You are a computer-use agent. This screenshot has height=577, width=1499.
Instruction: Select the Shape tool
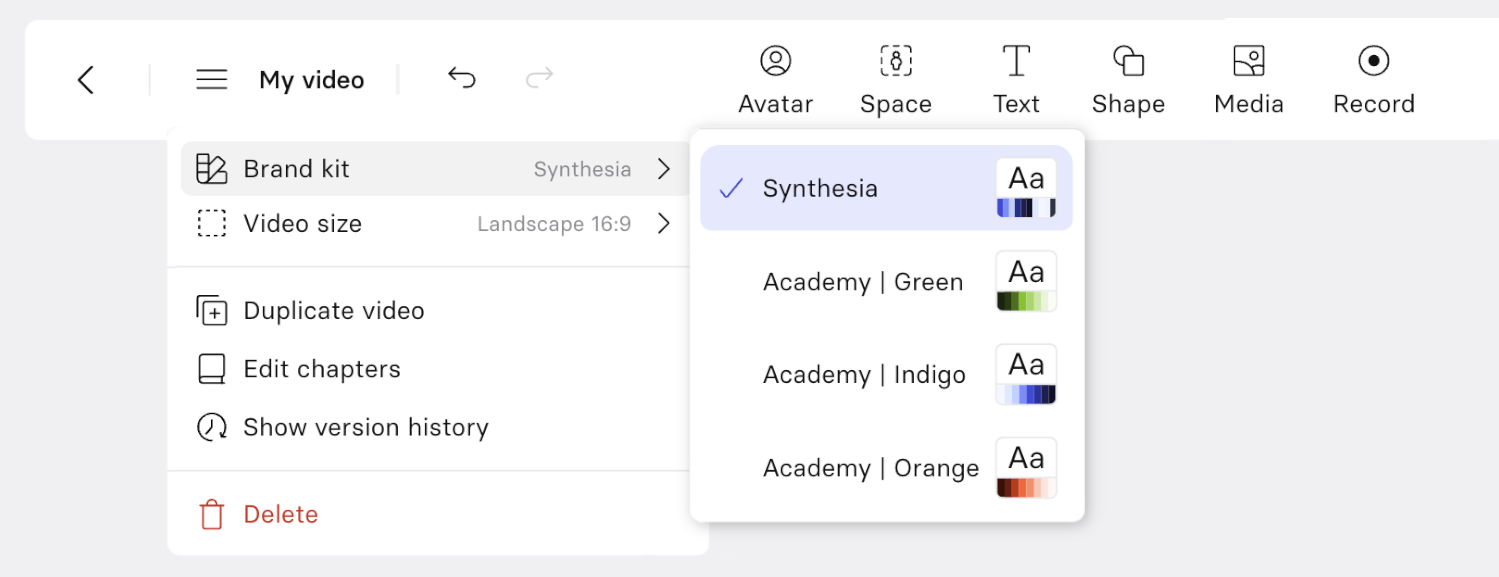pos(1128,80)
